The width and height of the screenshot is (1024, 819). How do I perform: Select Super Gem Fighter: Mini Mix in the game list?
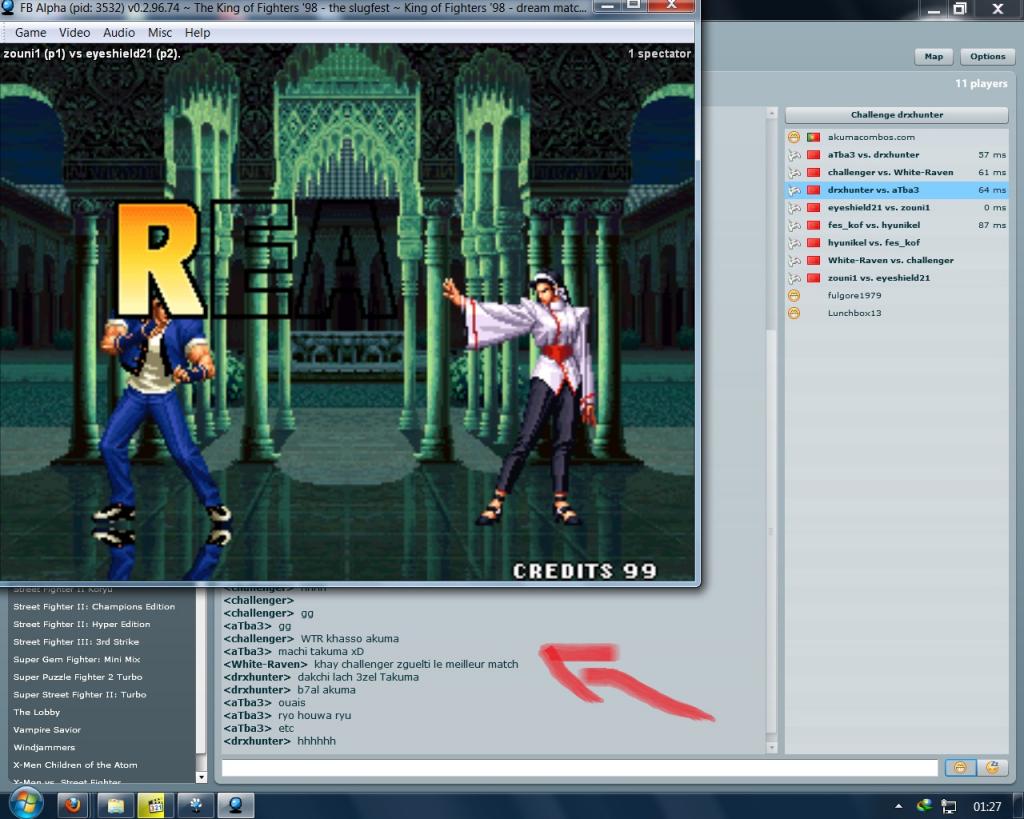[76, 660]
